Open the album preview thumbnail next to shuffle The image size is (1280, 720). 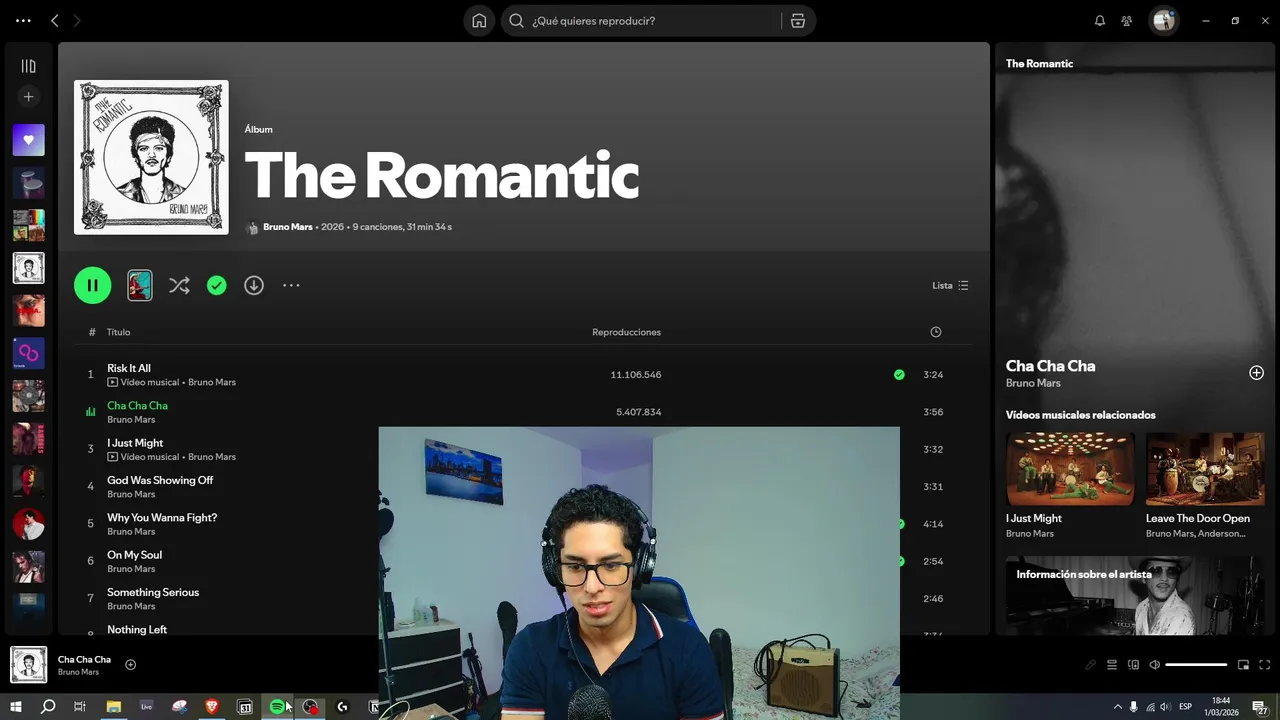(x=140, y=285)
